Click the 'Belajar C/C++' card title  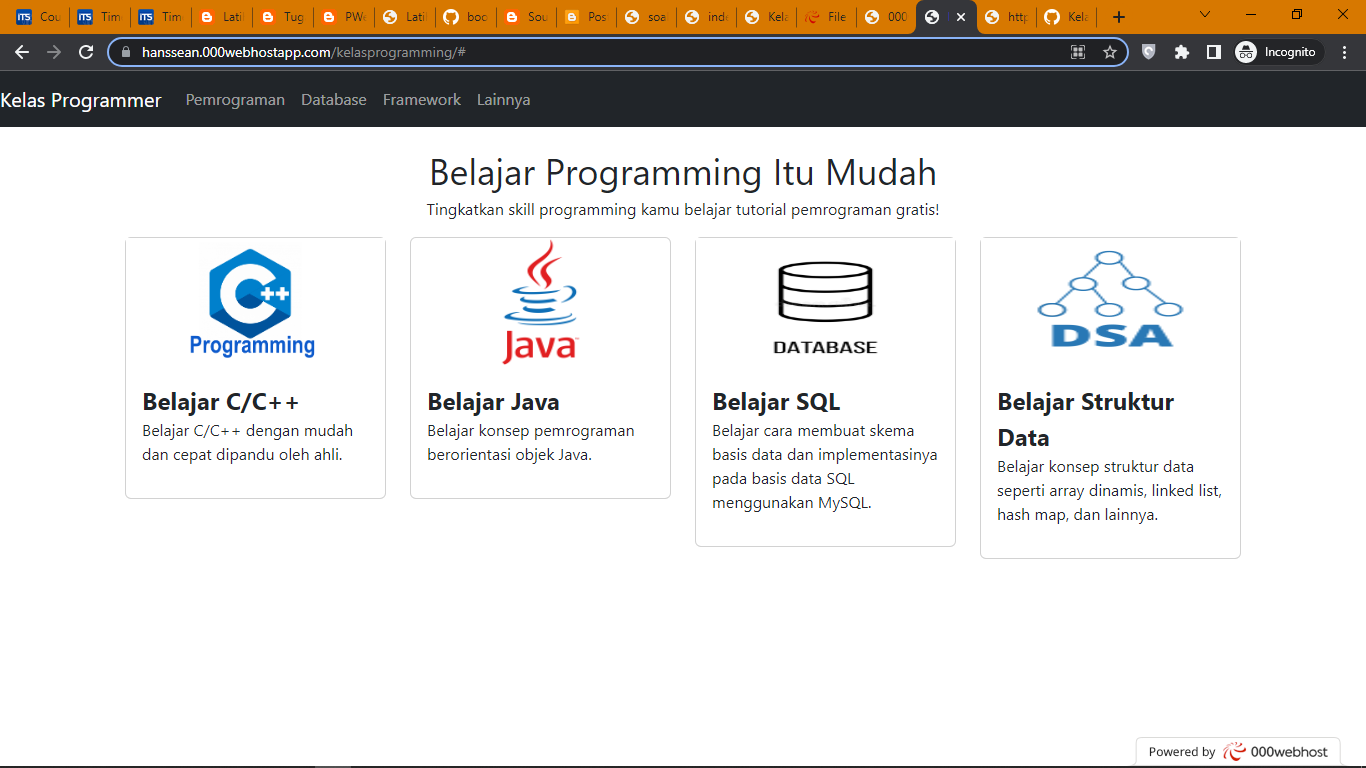coord(221,402)
